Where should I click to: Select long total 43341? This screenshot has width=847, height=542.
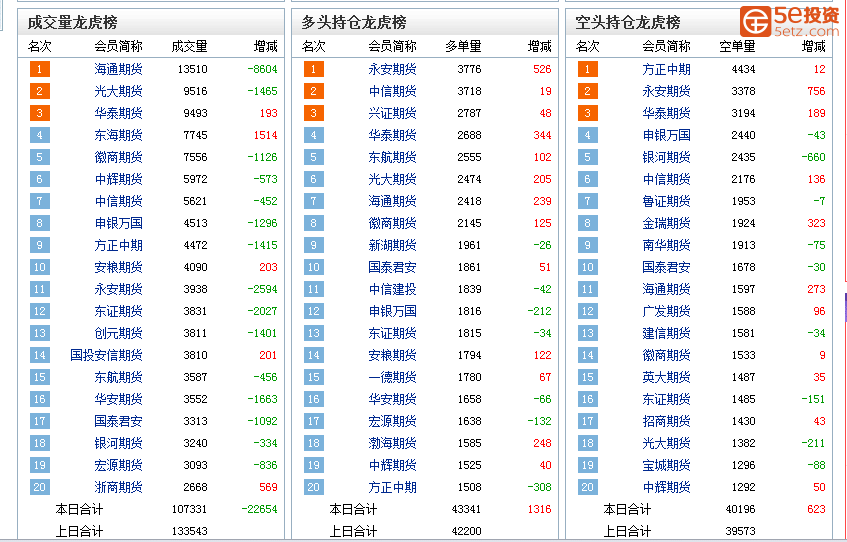[x=466, y=509]
